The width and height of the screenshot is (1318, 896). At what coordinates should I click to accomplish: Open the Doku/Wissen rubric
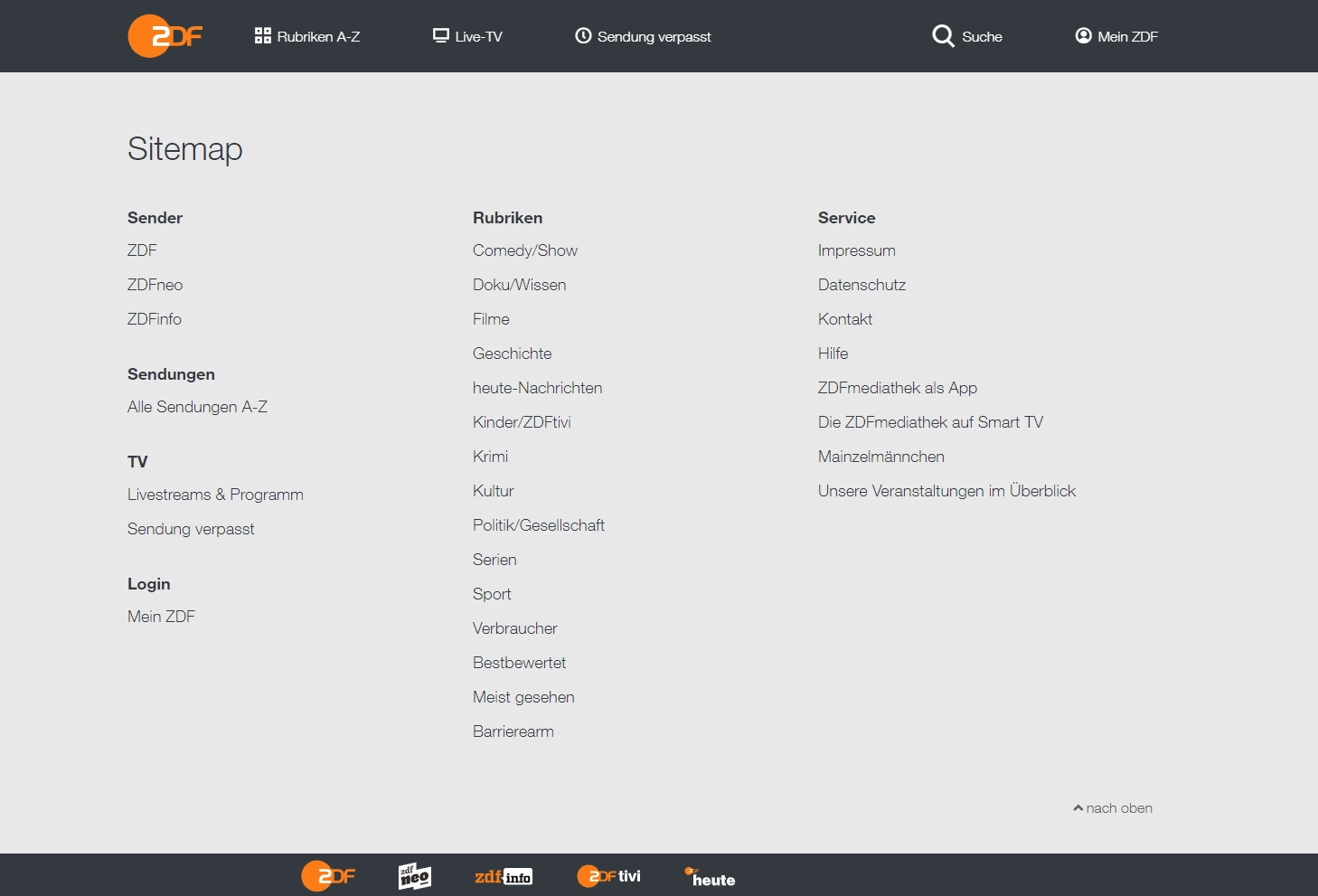pyautogui.click(x=520, y=285)
